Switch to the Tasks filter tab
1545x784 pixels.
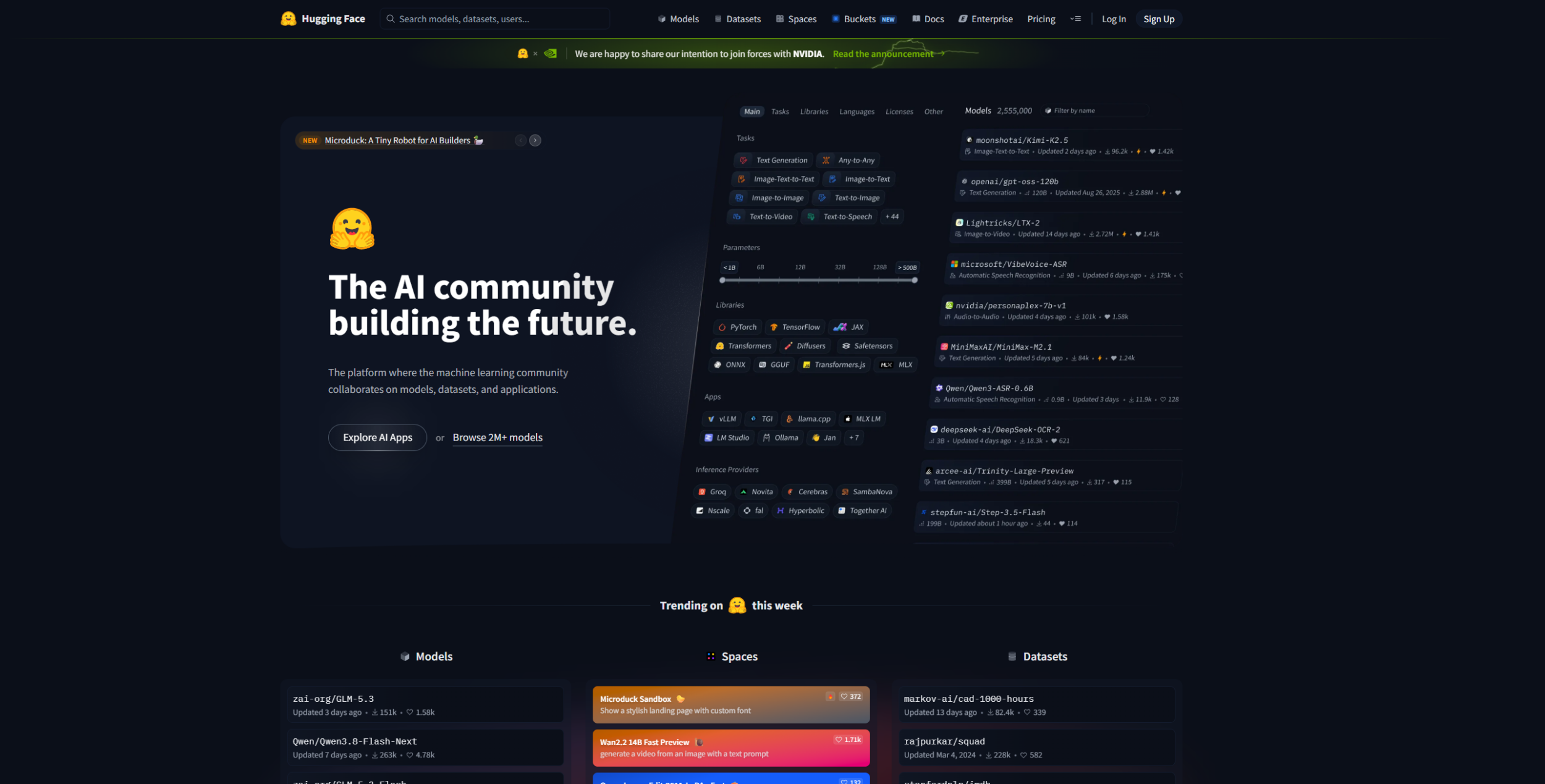[780, 112]
